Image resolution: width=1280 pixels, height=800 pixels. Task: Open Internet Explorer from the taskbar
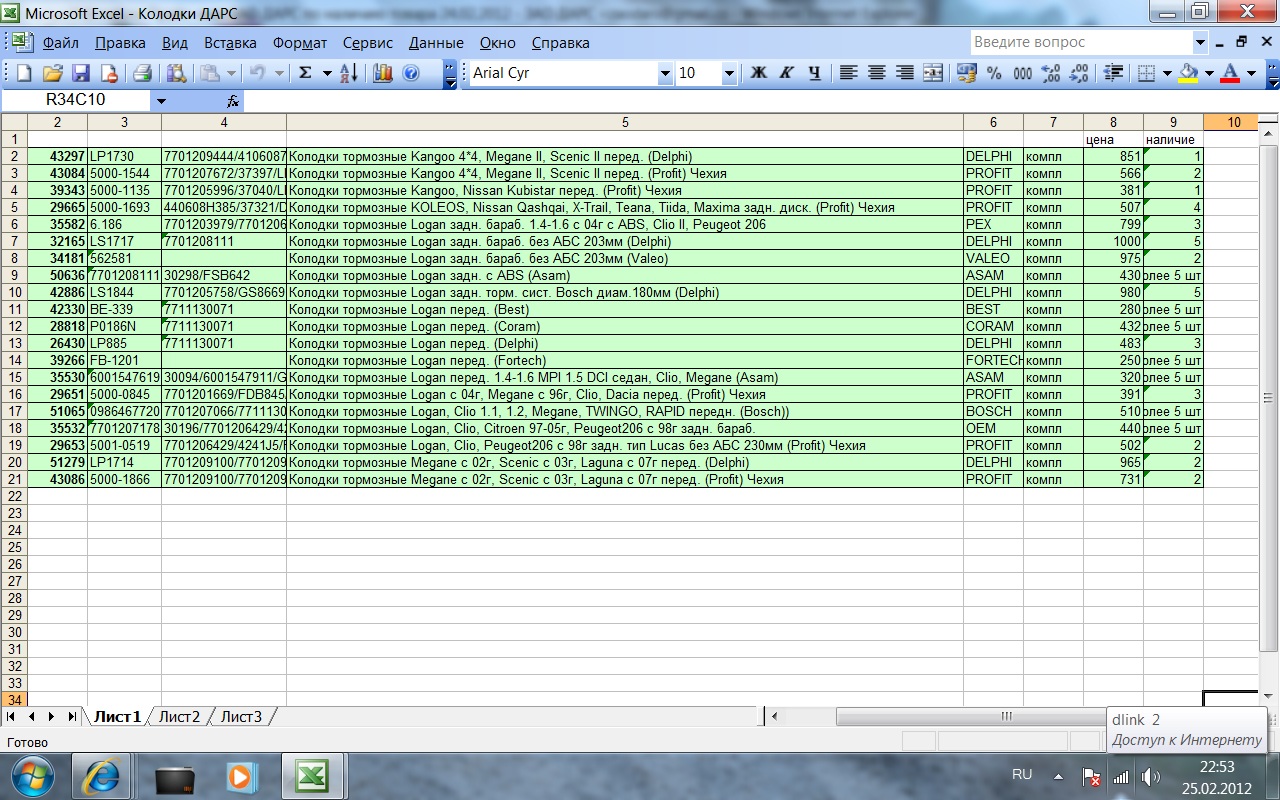pyautogui.click(x=101, y=775)
